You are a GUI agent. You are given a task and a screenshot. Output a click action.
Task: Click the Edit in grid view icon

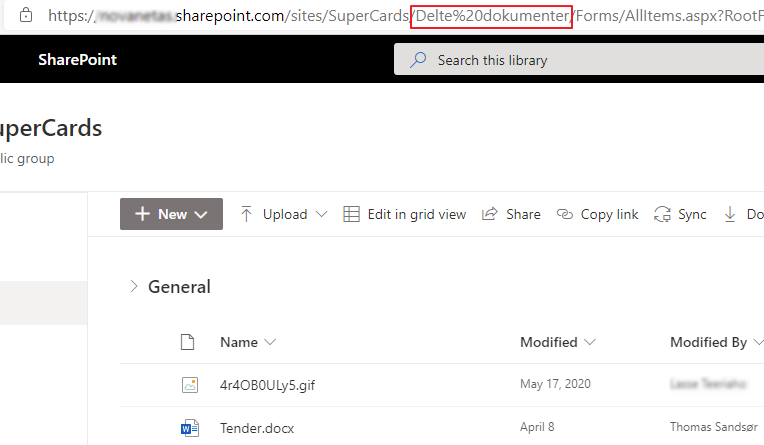pos(351,214)
